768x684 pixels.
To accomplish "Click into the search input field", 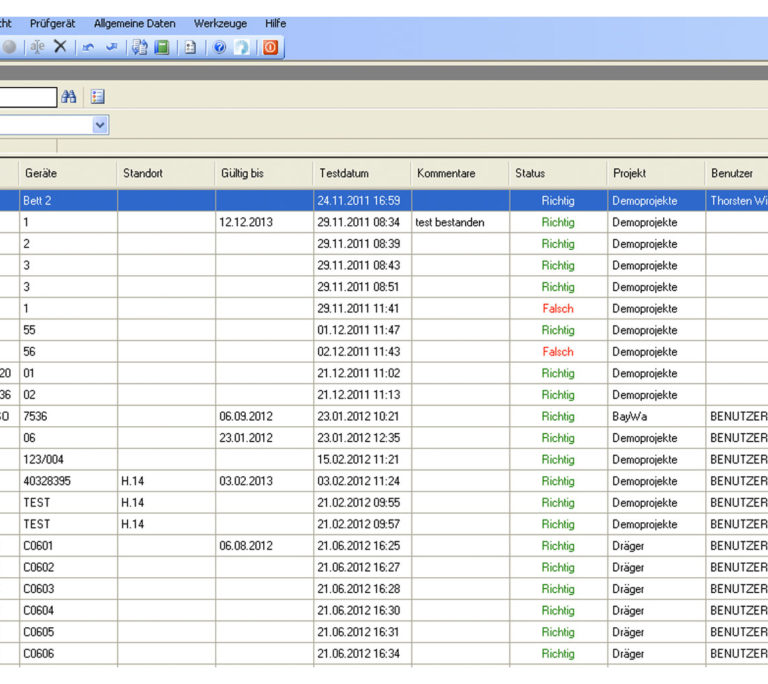I will pyautogui.click(x=28, y=97).
